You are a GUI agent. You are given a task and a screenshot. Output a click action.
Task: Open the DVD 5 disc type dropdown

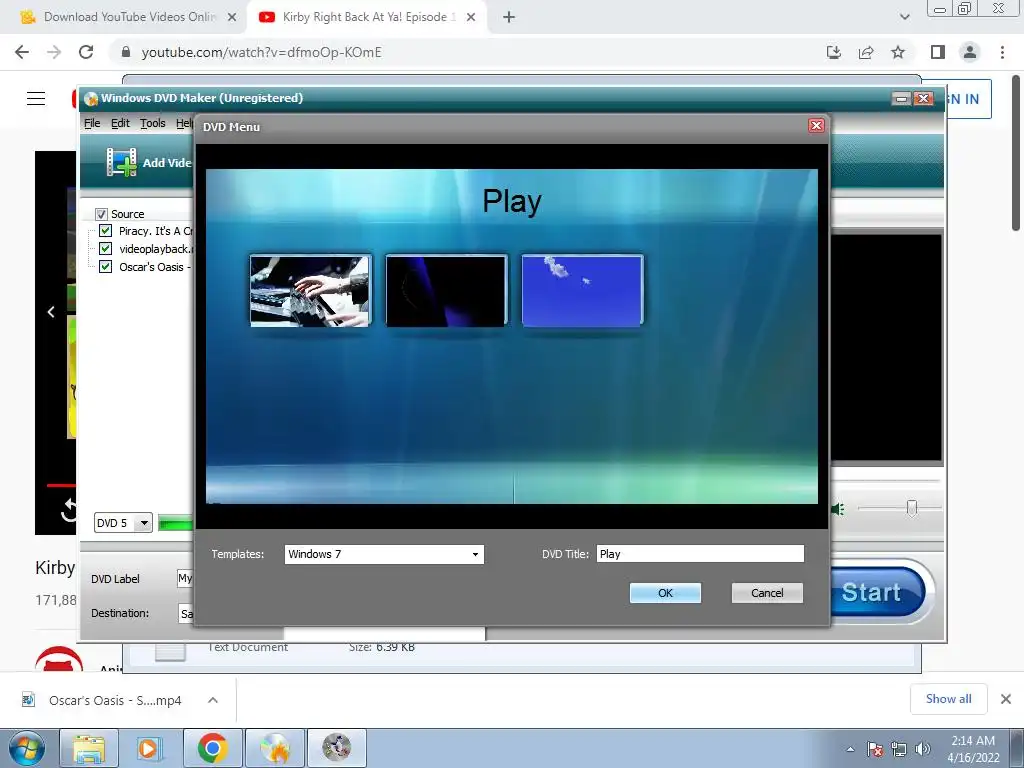pos(123,523)
